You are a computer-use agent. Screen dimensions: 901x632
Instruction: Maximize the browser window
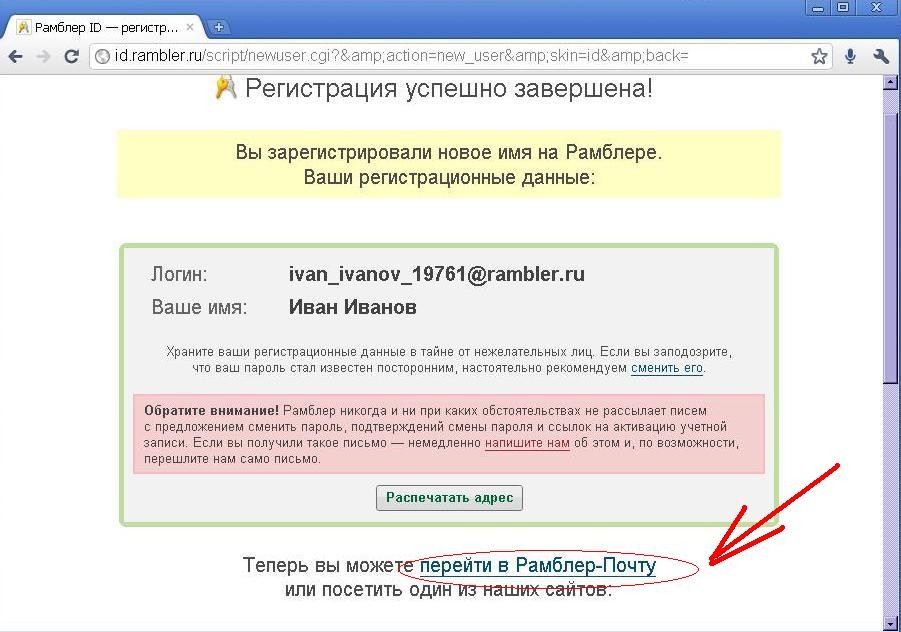coord(843,7)
